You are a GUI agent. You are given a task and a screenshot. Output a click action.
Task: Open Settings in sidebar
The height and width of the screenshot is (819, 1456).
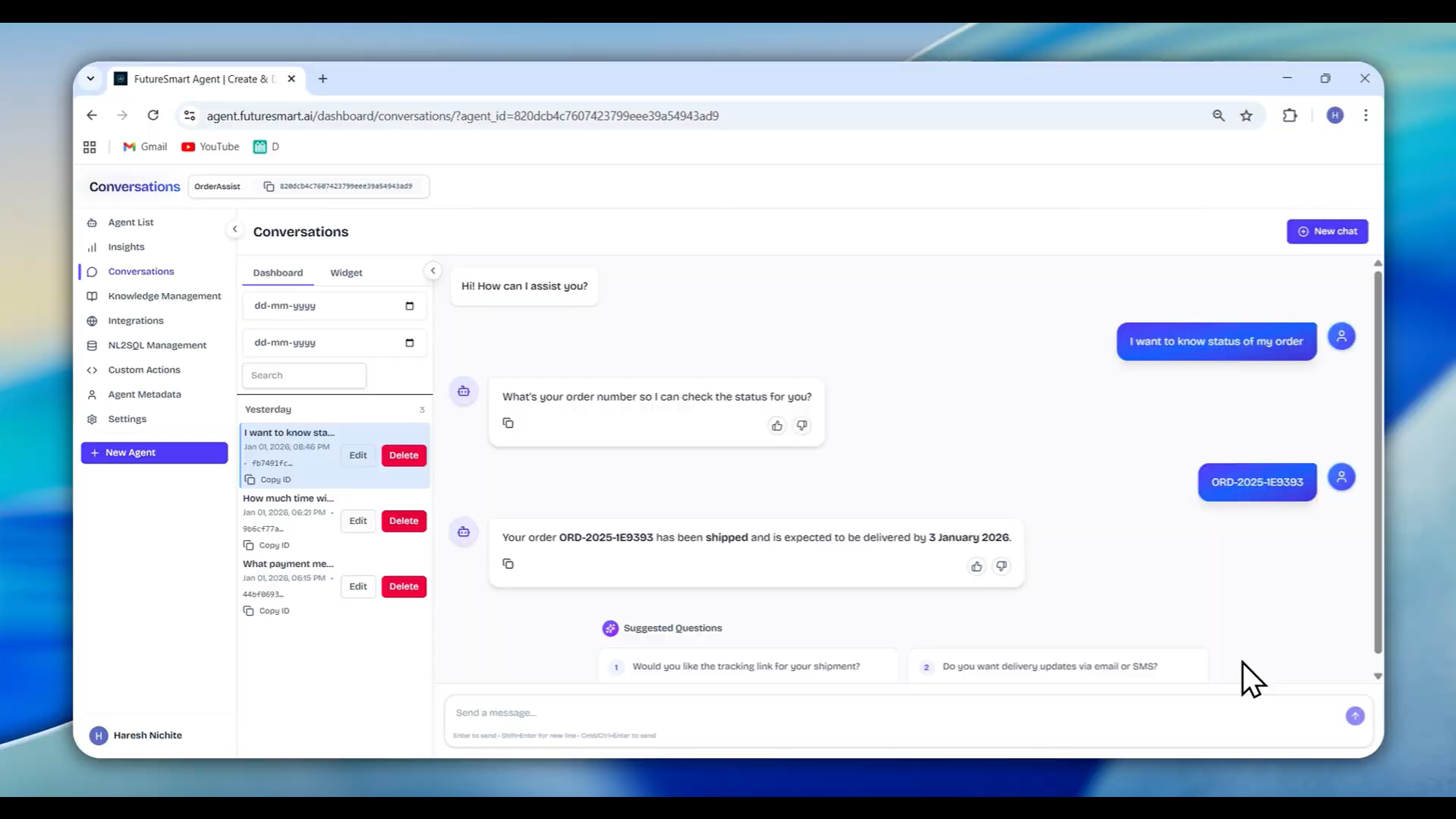point(127,419)
